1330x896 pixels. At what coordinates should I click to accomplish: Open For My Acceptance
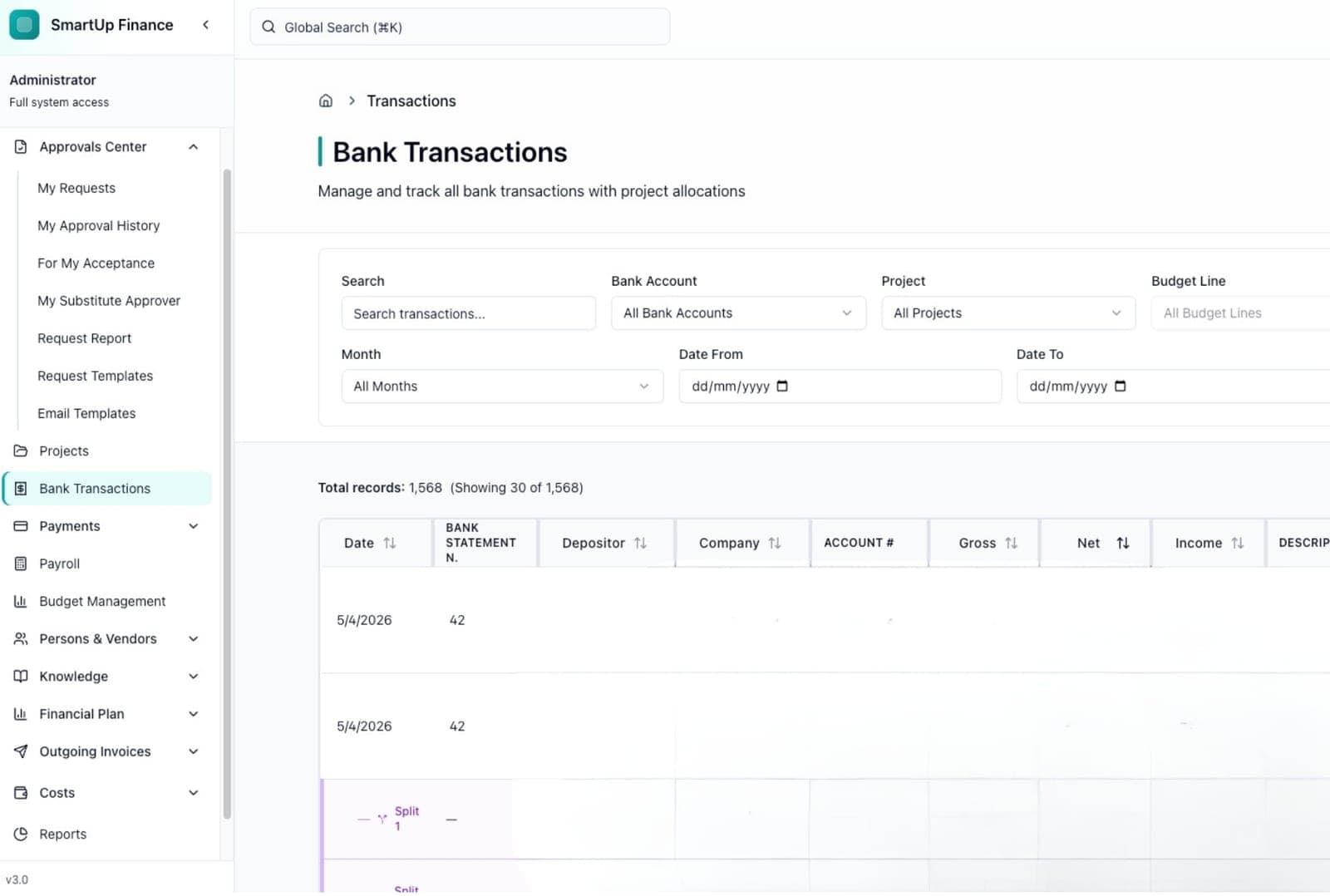[96, 263]
